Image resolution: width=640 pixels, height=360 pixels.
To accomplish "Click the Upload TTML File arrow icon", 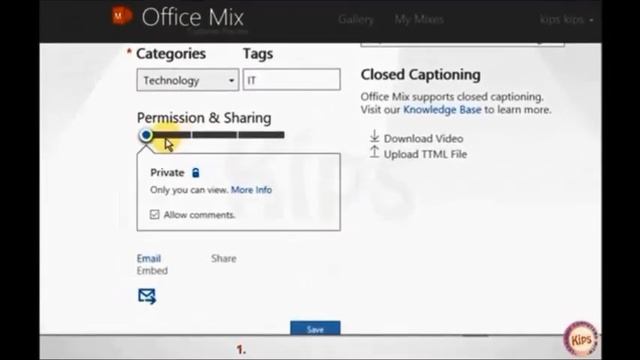I will (x=374, y=152).
